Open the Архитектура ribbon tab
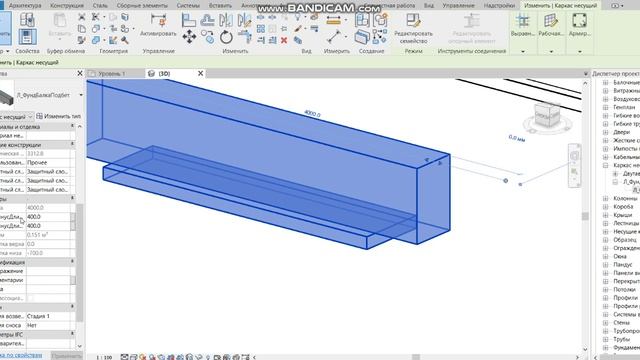This screenshot has height=360, width=640. click(x=25, y=6)
